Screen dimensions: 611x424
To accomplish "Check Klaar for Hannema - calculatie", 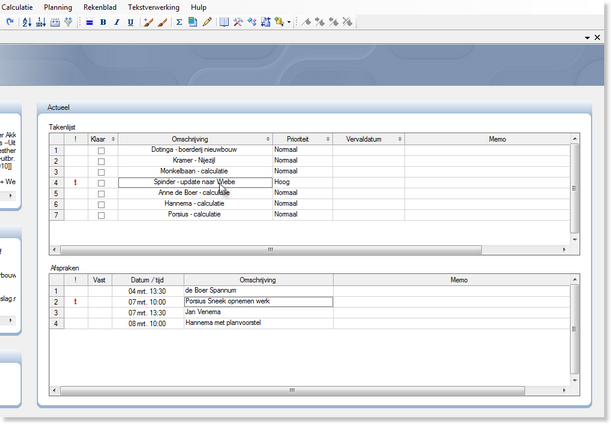I will pos(101,205).
